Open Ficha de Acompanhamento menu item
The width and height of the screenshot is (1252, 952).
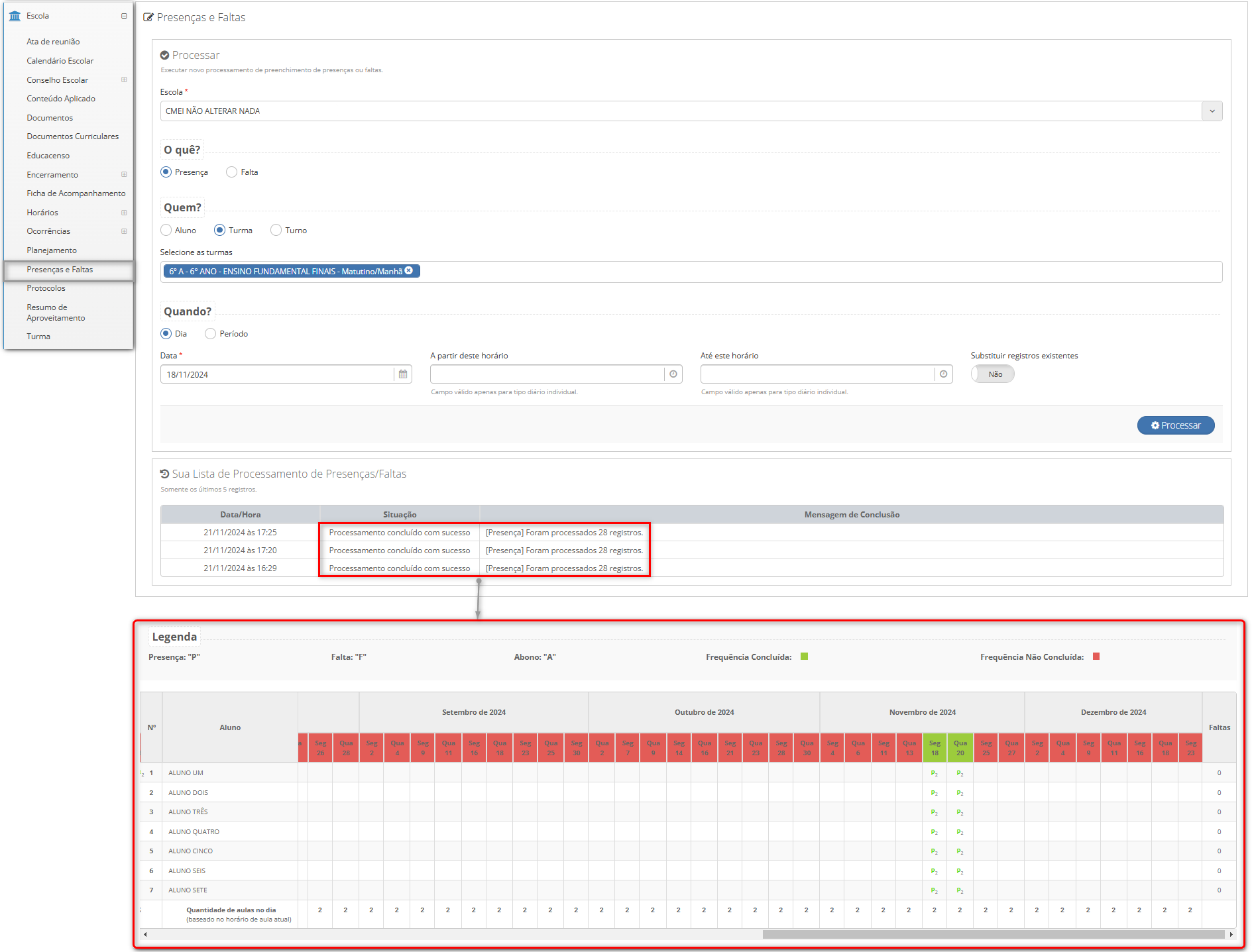(76, 193)
